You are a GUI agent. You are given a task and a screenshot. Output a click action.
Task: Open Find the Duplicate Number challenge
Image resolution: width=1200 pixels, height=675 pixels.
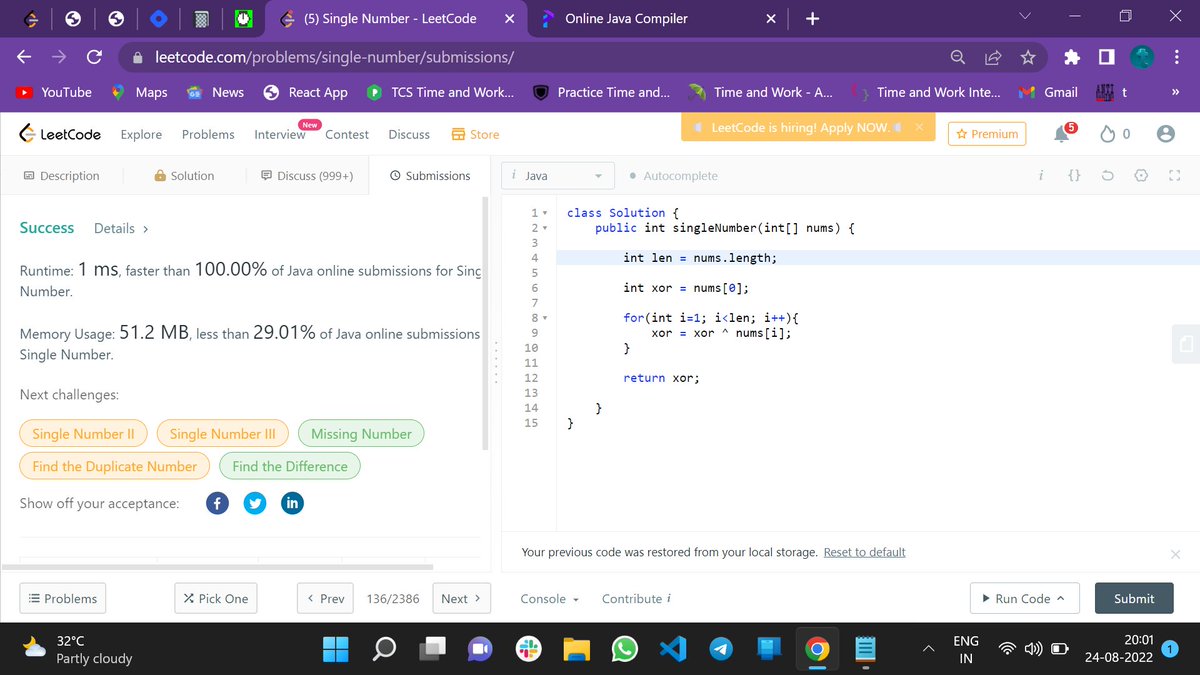point(115,466)
